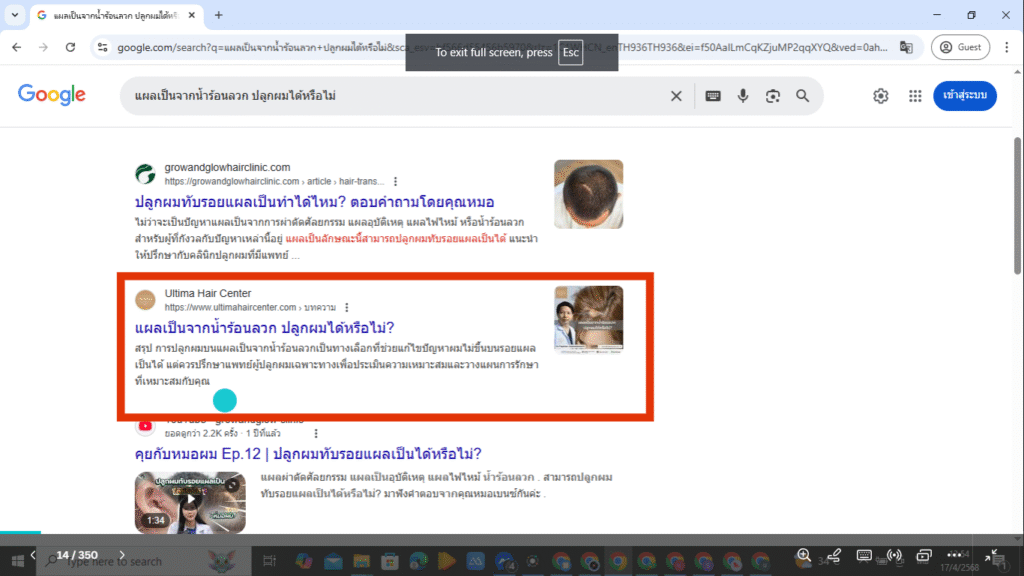This screenshot has width=1024, height=576.
Task: Clear the search query with the X icon
Action: tap(676, 95)
